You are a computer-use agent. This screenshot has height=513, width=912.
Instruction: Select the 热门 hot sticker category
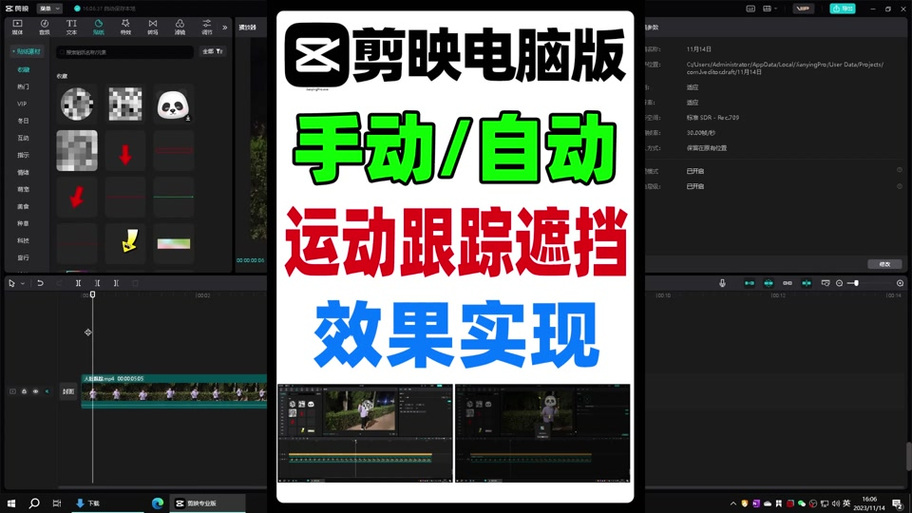point(23,87)
